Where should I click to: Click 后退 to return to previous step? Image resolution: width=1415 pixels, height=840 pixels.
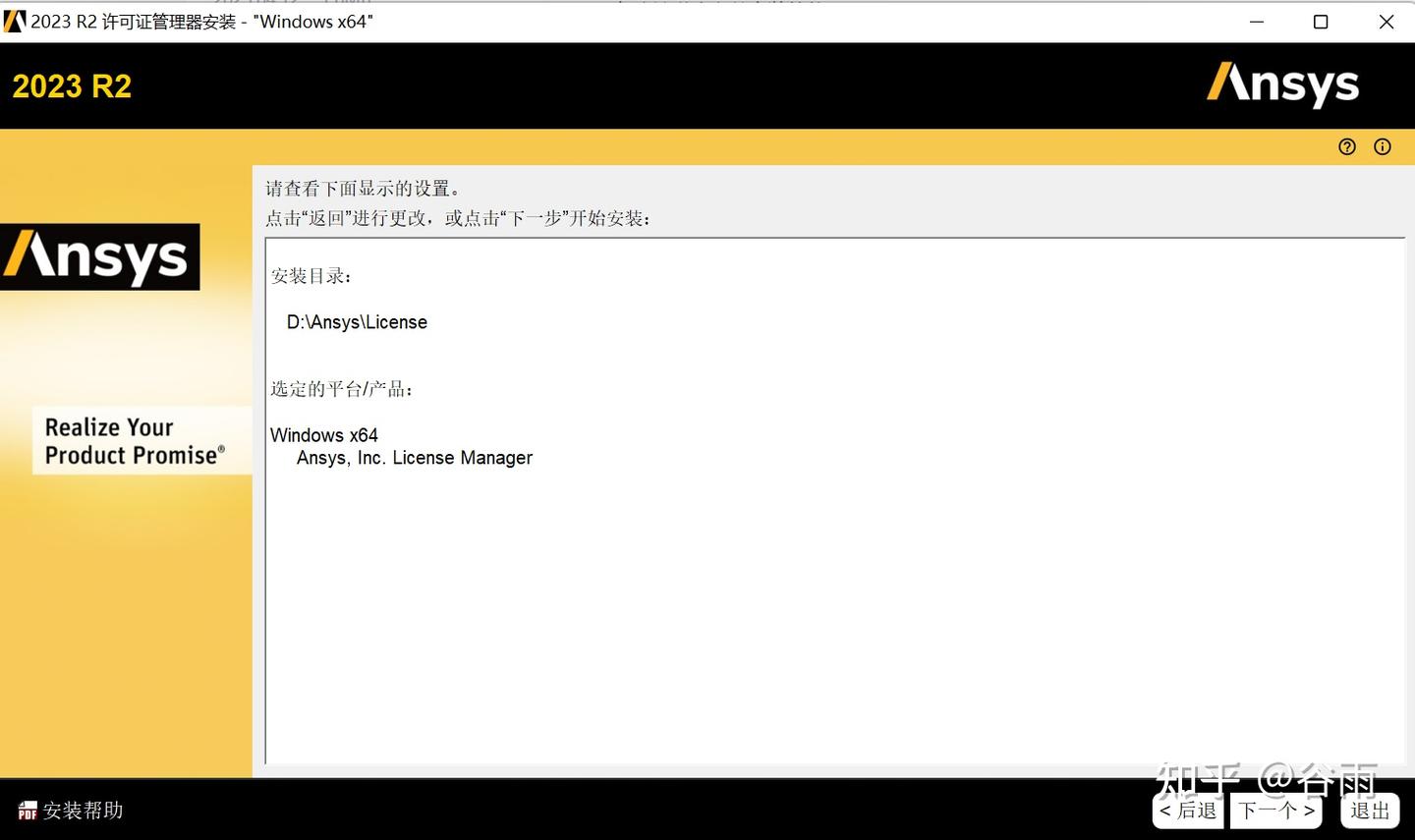1188,811
